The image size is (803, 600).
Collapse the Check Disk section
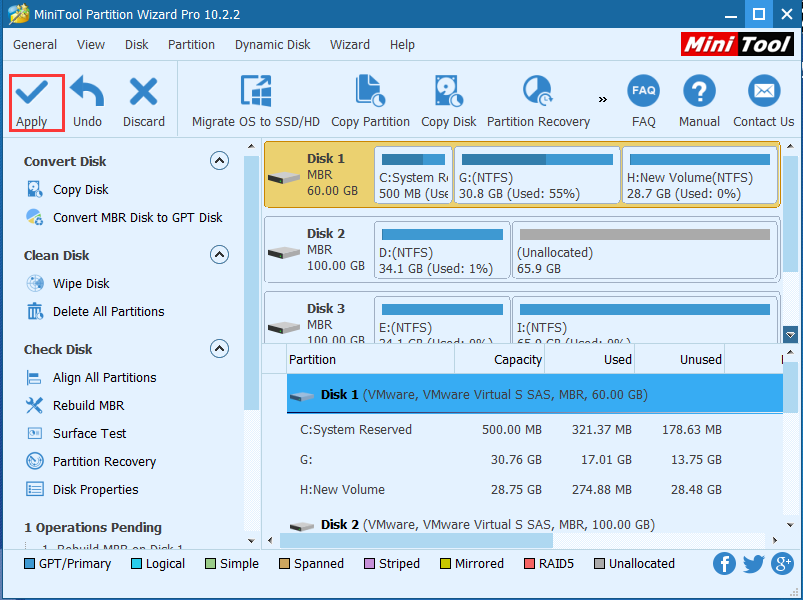point(219,349)
